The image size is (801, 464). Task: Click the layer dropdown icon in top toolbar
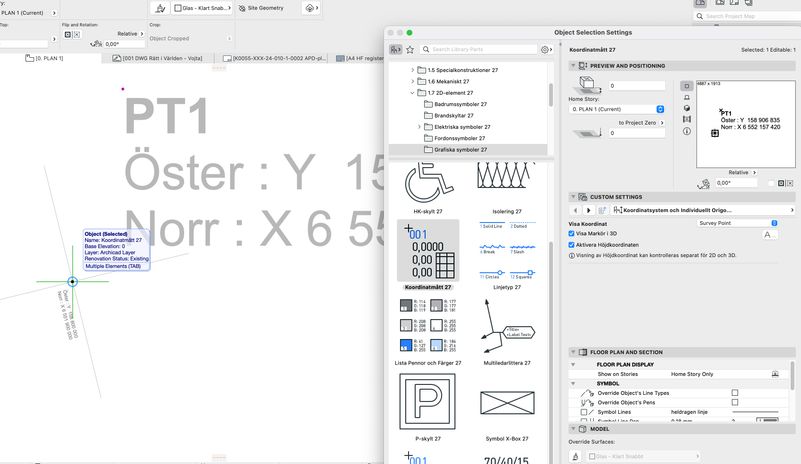point(311,8)
